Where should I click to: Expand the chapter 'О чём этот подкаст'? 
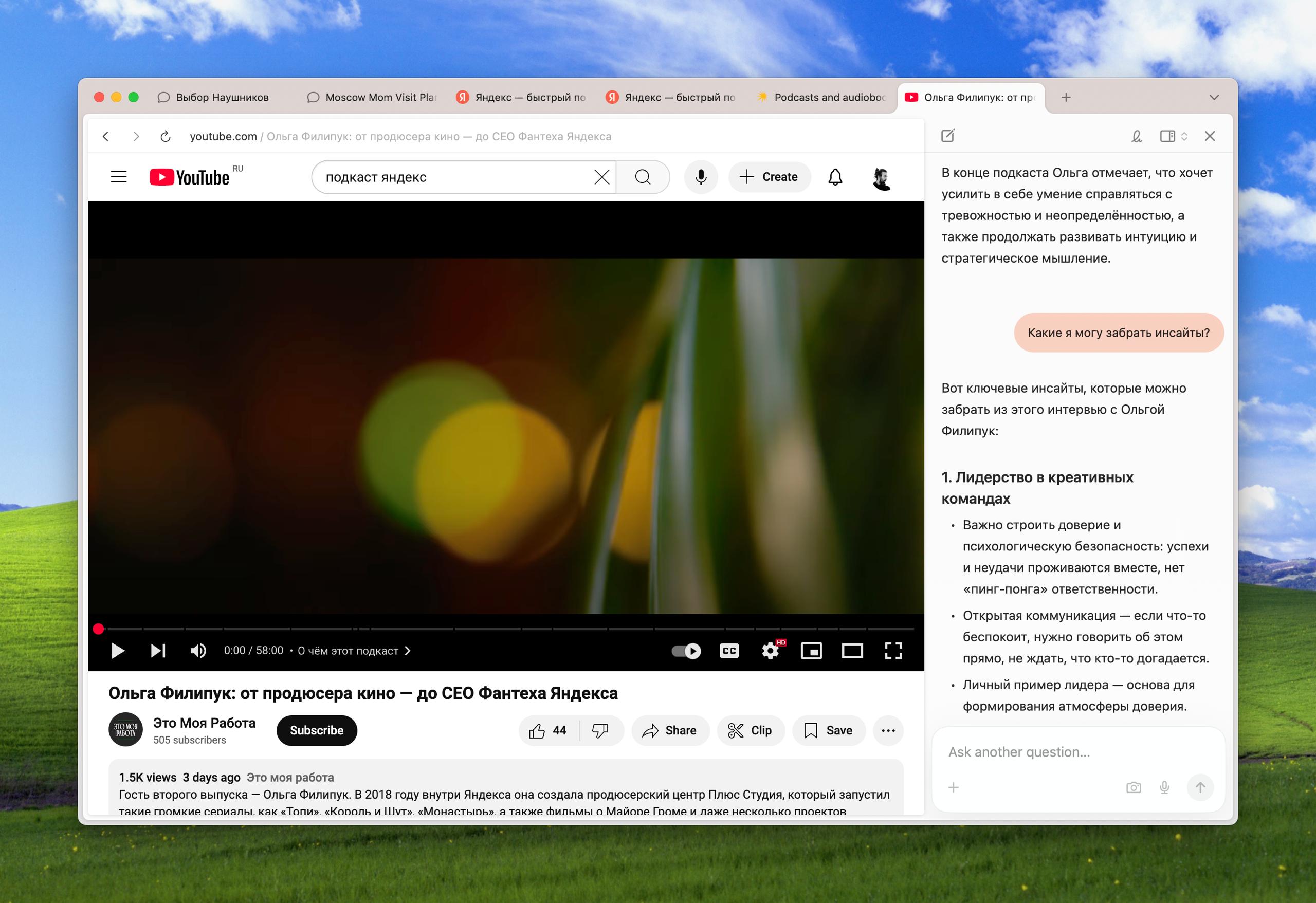point(354,651)
